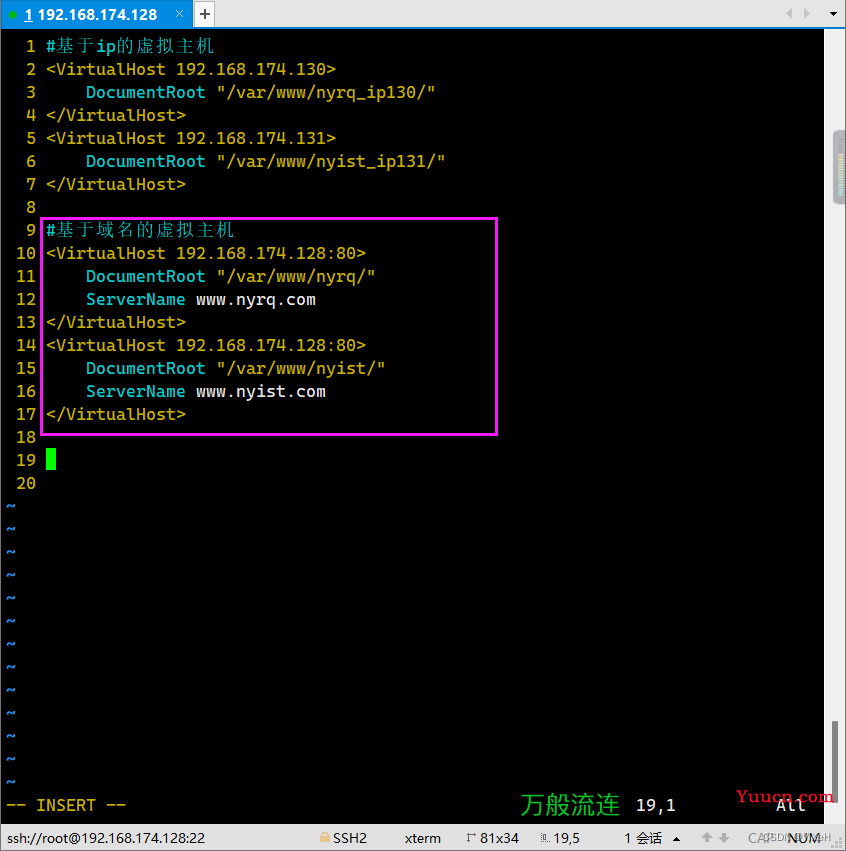Click the ssh://root@192.168.174.128:22 status text
This screenshot has height=851, width=846.
pos(106,838)
